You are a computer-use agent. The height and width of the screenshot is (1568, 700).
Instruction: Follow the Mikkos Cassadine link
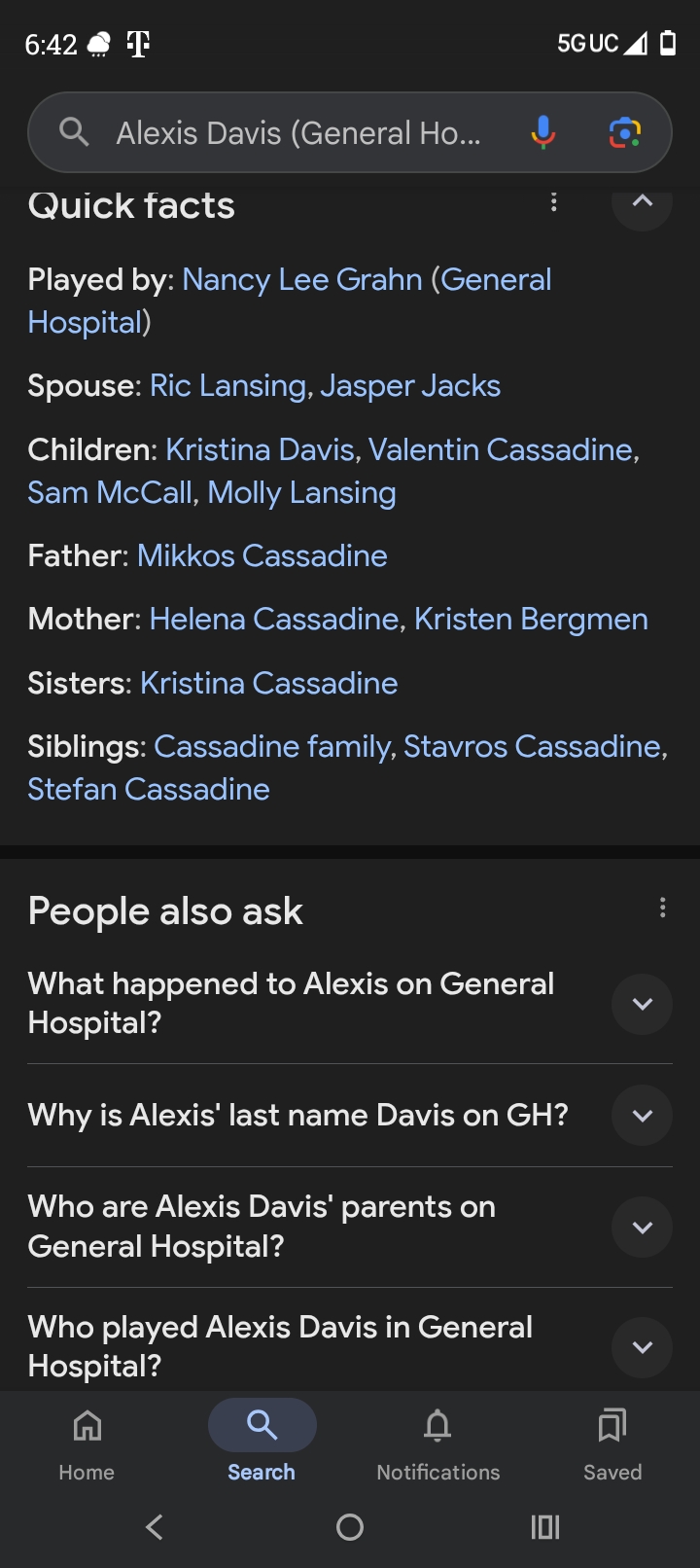click(262, 556)
